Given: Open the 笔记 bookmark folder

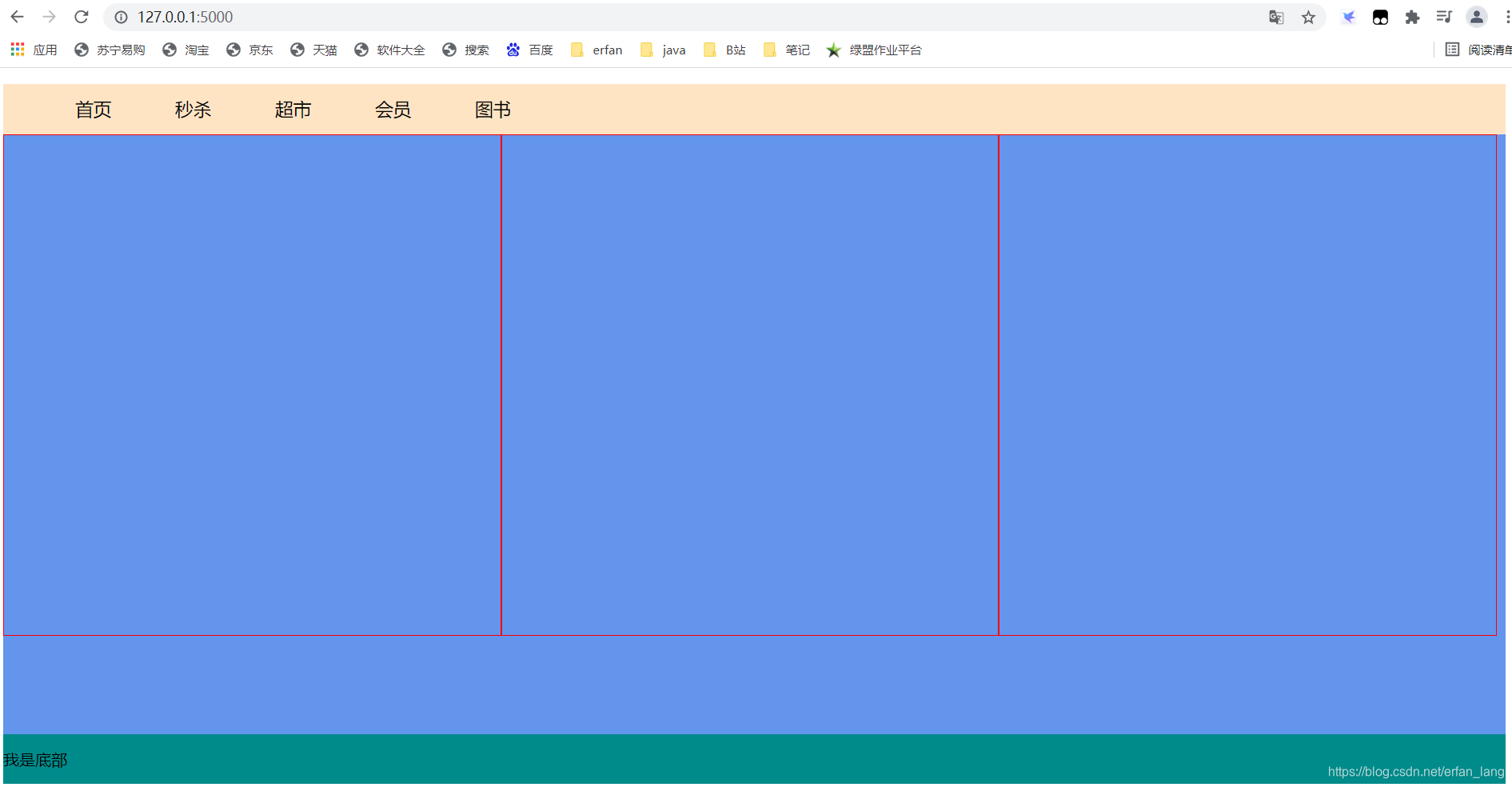Looking at the screenshot, I should (787, 50).
